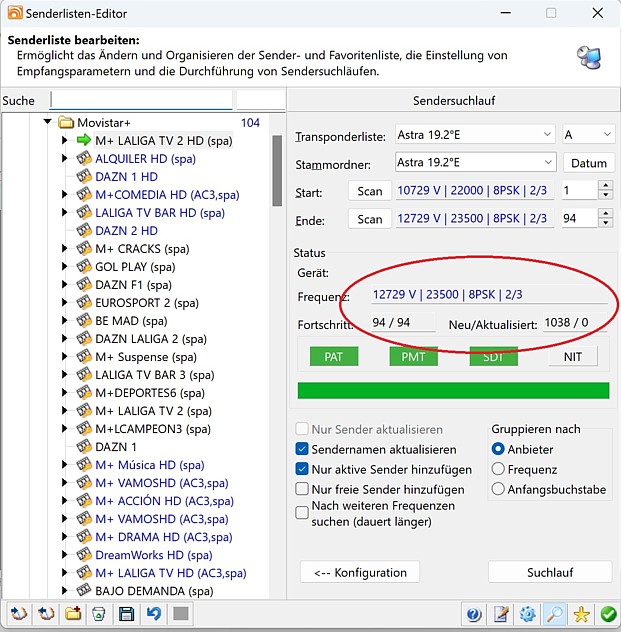621x632 pixels.
Task: Click the yellow favorites star icon
Action: 582,614
